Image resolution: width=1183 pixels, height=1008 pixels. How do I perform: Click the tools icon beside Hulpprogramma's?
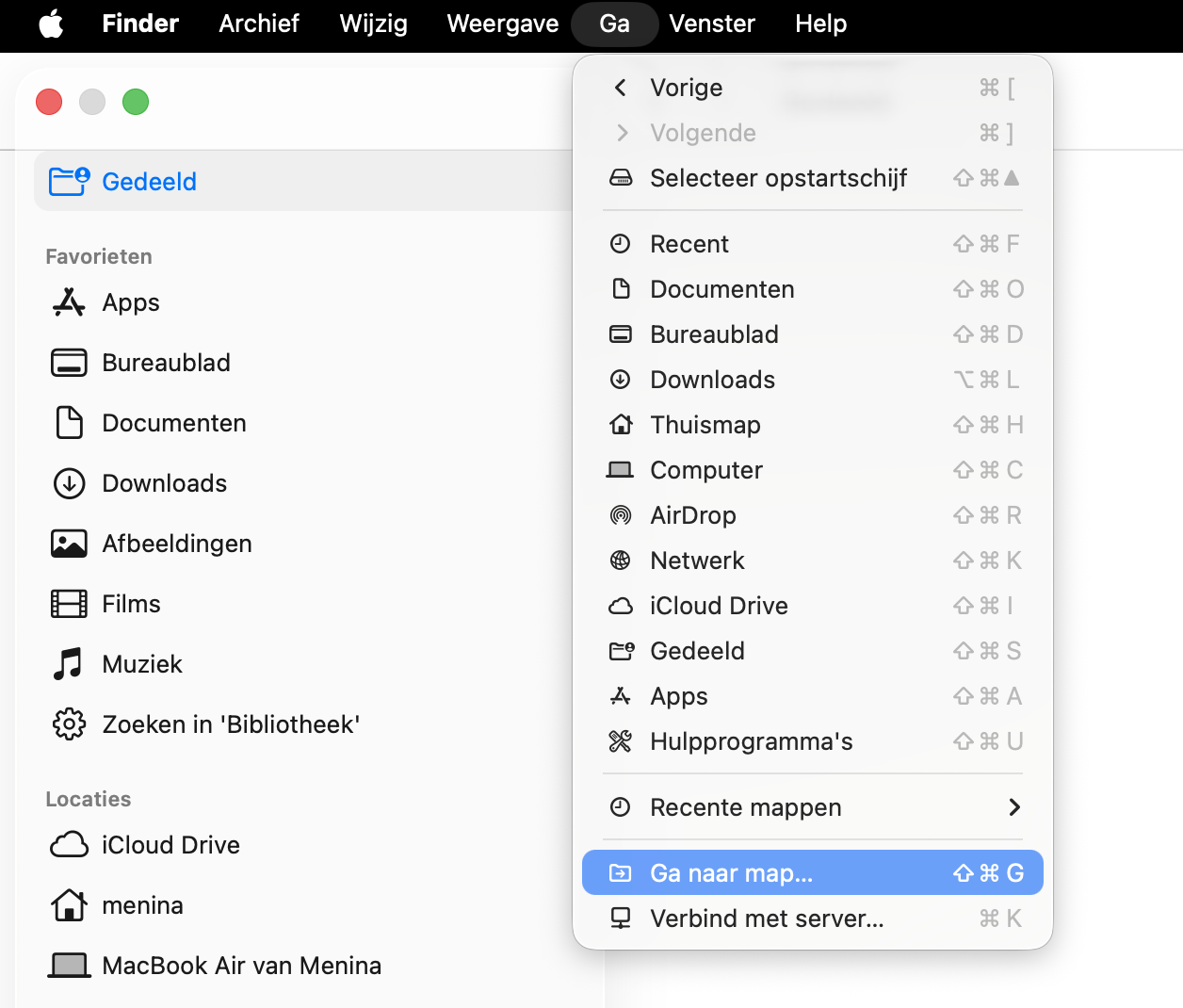[621, 741]
